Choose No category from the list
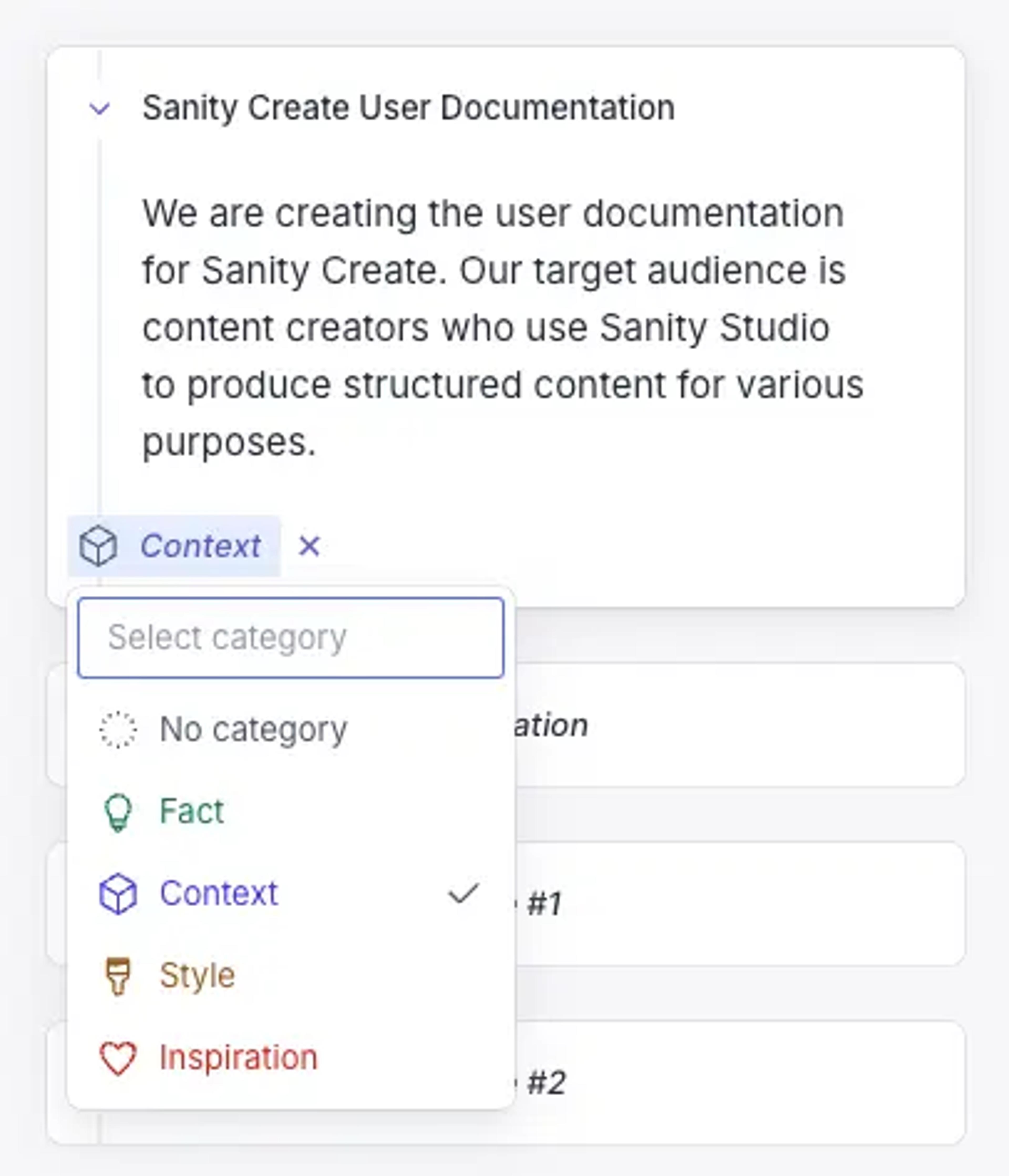The height and width of the screenshot is (1176, 1009). [x=291, y=729]
